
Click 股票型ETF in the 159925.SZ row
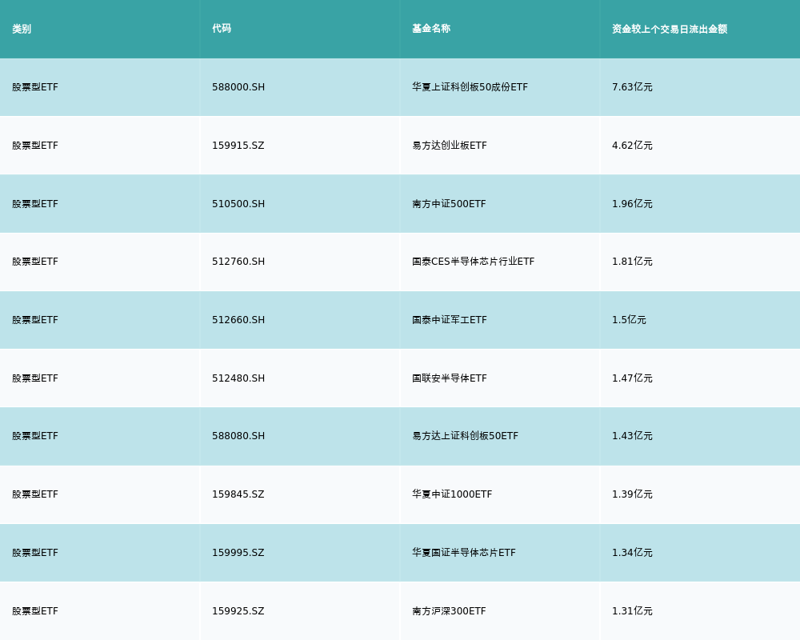coord(35,611)
